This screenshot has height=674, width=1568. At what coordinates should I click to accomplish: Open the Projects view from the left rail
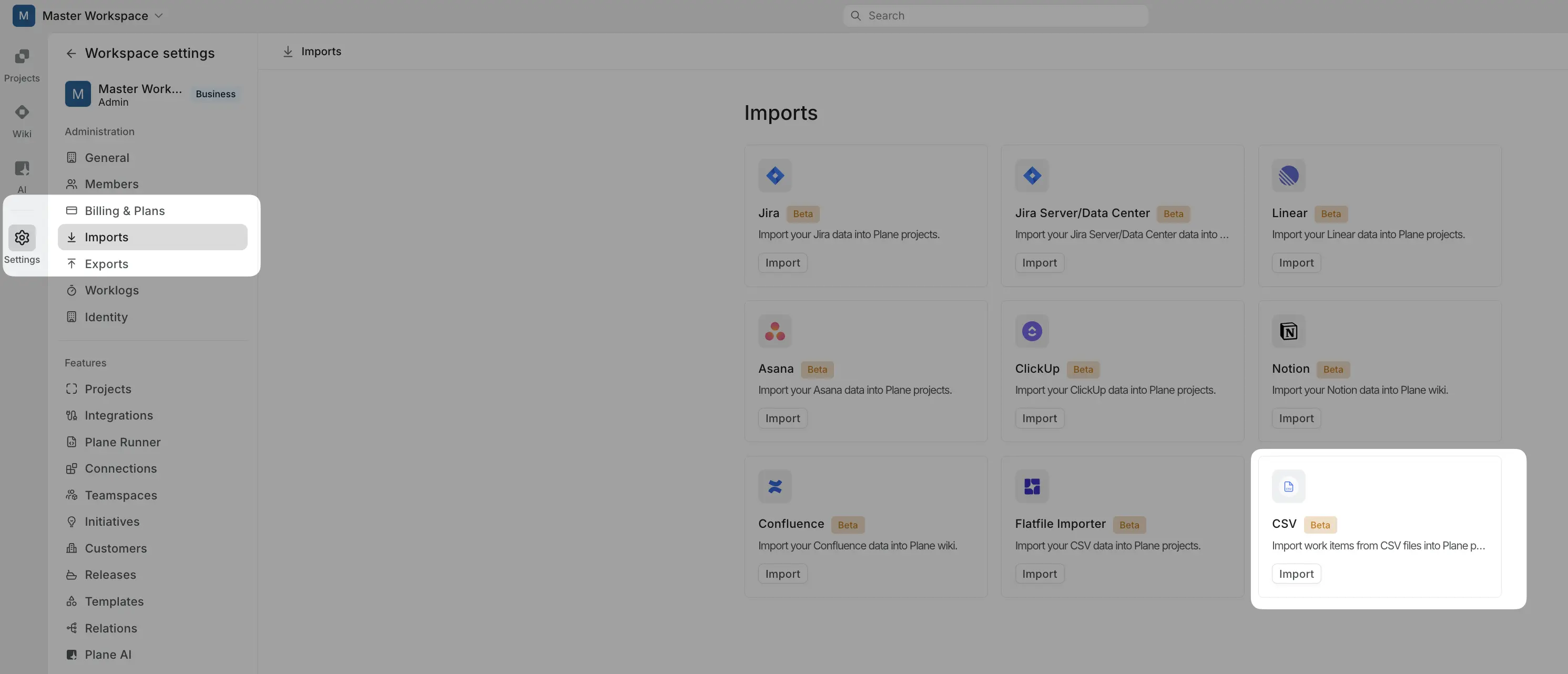pos(22,63)
